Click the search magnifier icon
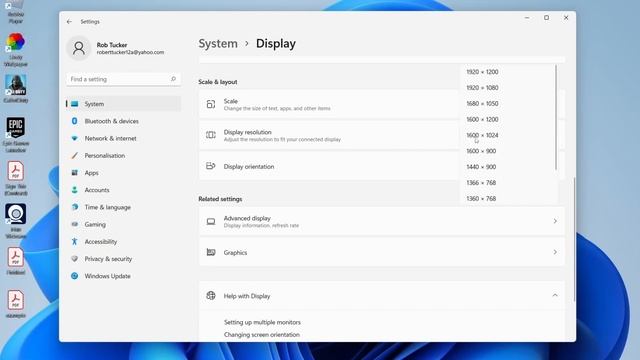 point(173,79)
